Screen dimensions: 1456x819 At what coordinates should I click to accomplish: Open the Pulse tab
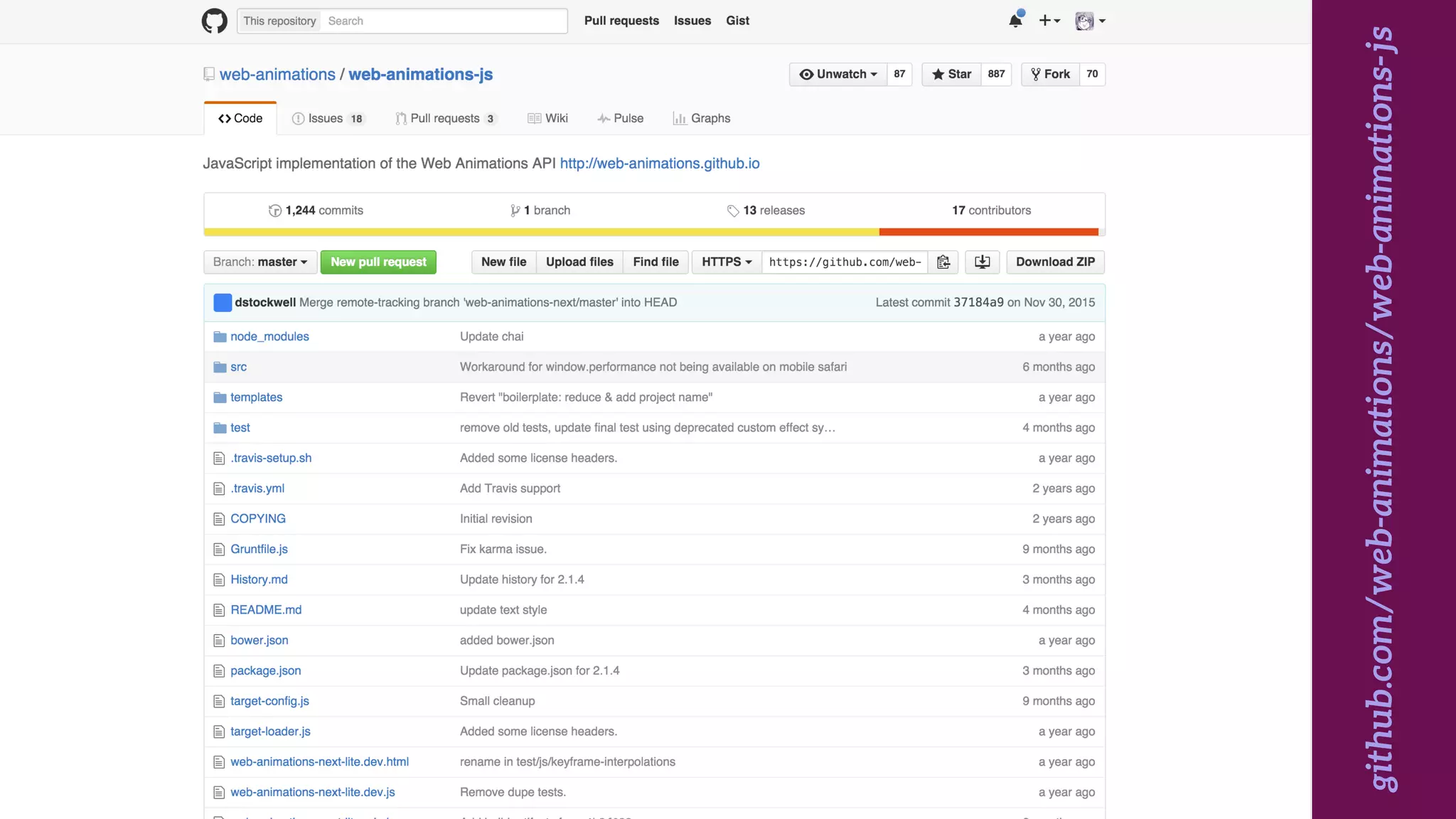[x=620, y=119]
